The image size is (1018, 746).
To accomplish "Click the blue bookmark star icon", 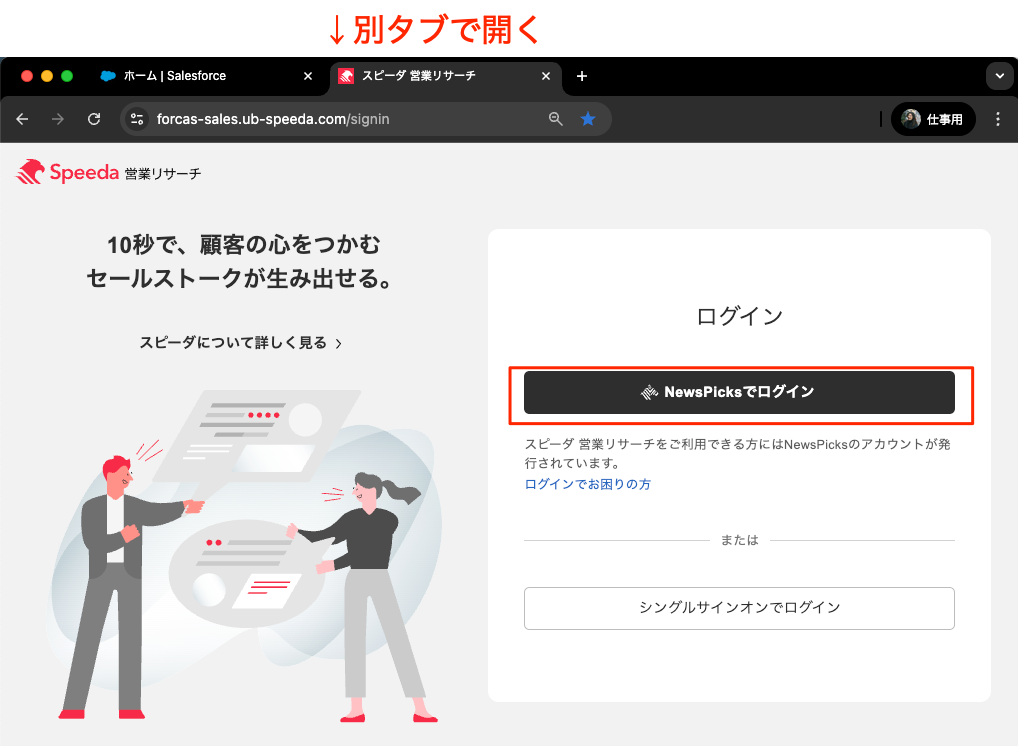I will [x=588, y=119].
